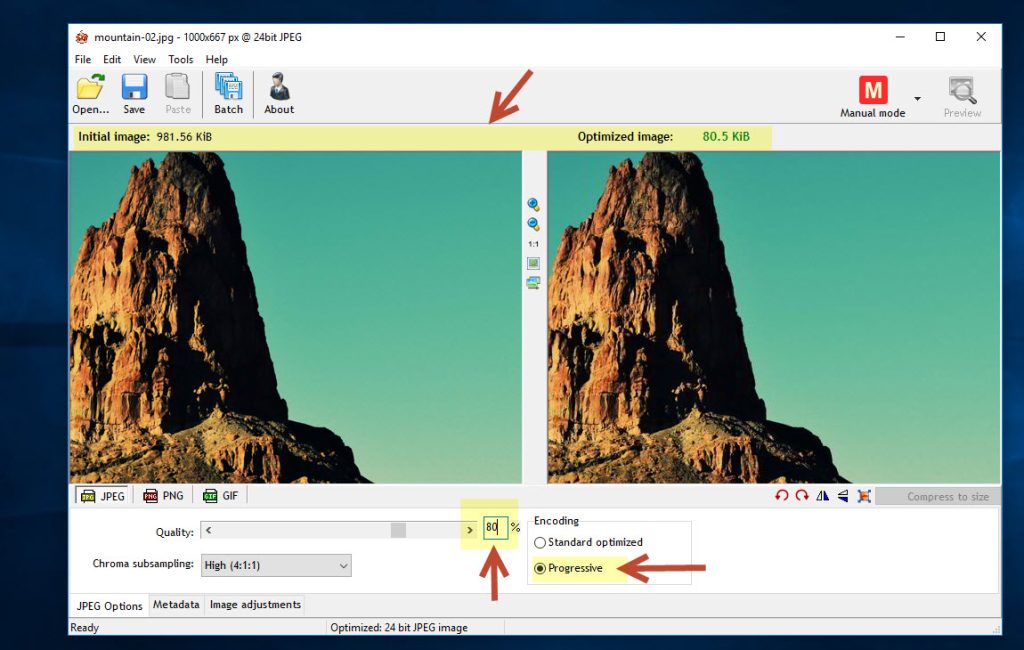Open the Tools menu
This screenshot has width=1024, height=650.
click(181, 59)
